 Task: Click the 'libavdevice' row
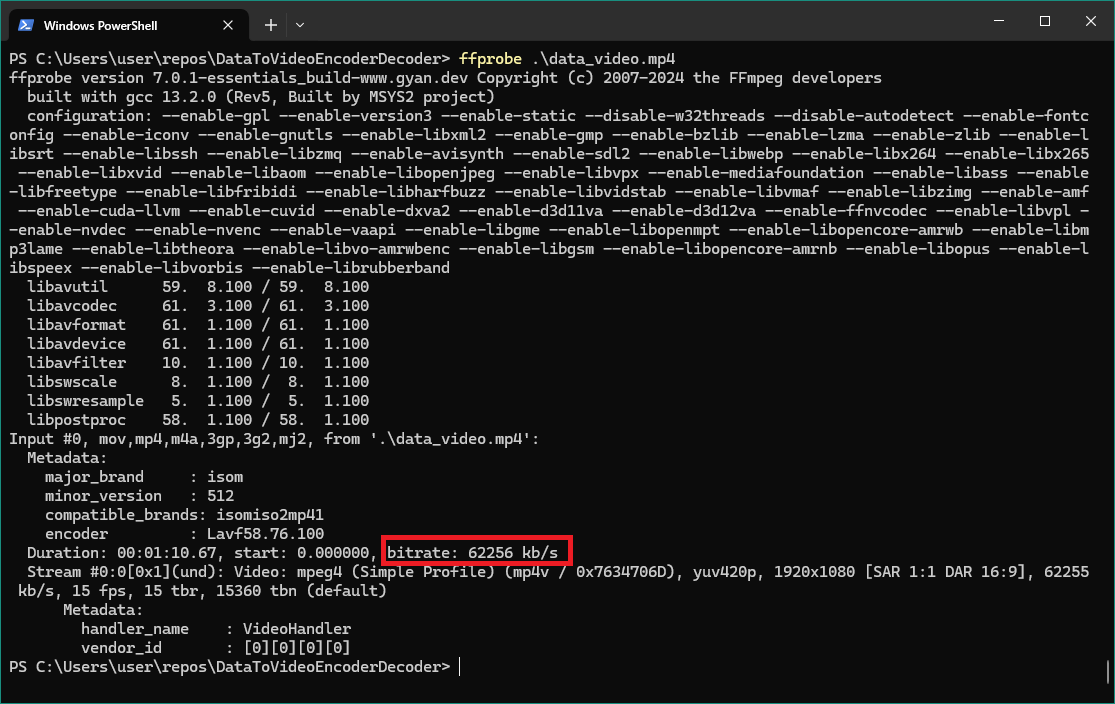coord(198,344)
